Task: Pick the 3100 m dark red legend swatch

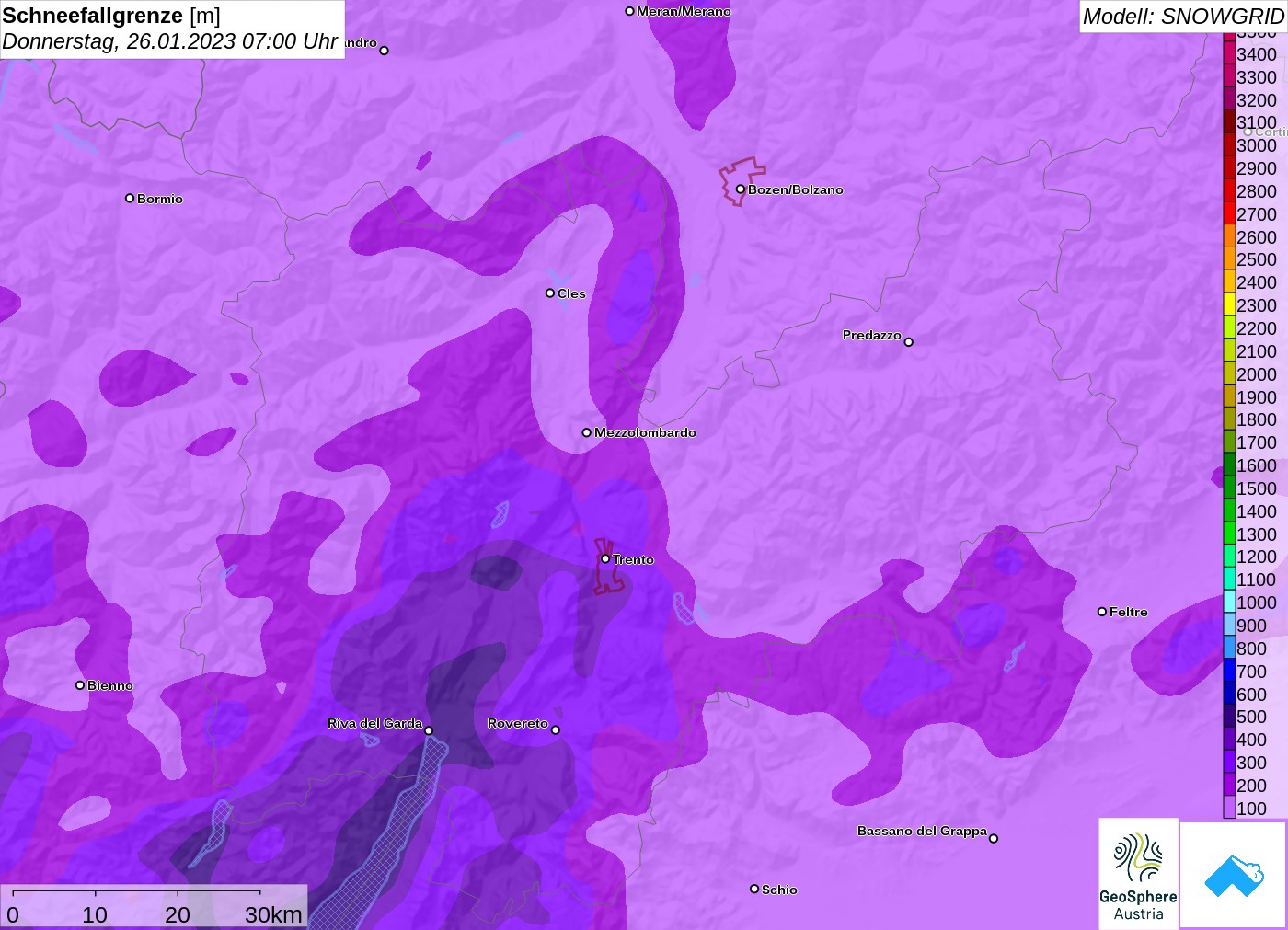Action: 1229,122
